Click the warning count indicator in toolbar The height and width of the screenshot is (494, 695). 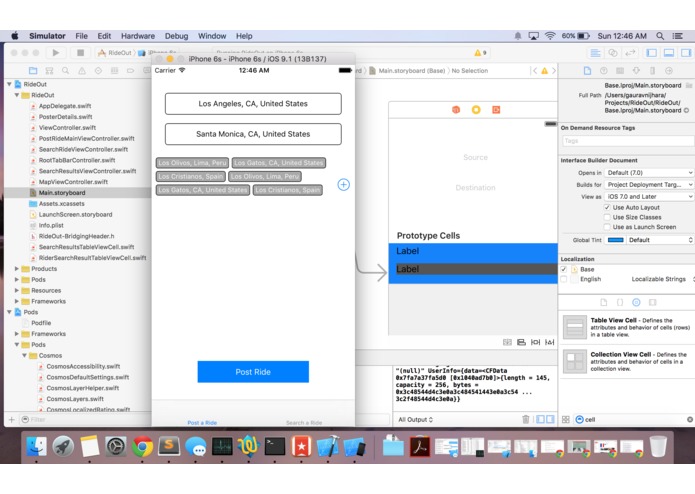click(x=480, y=53)
